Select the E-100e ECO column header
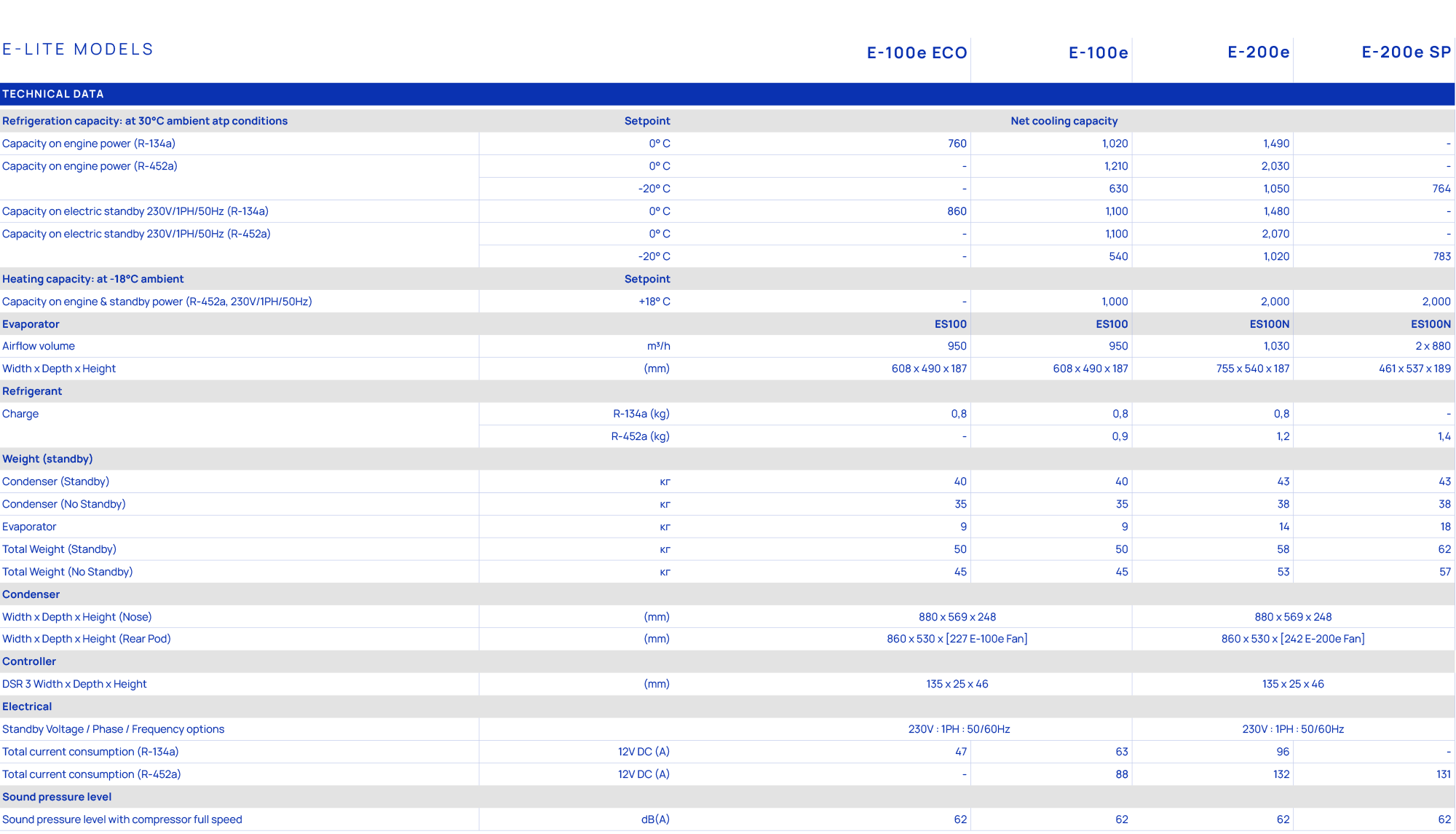This screenshot has width=1456, height=834. (x=915, y=52)
